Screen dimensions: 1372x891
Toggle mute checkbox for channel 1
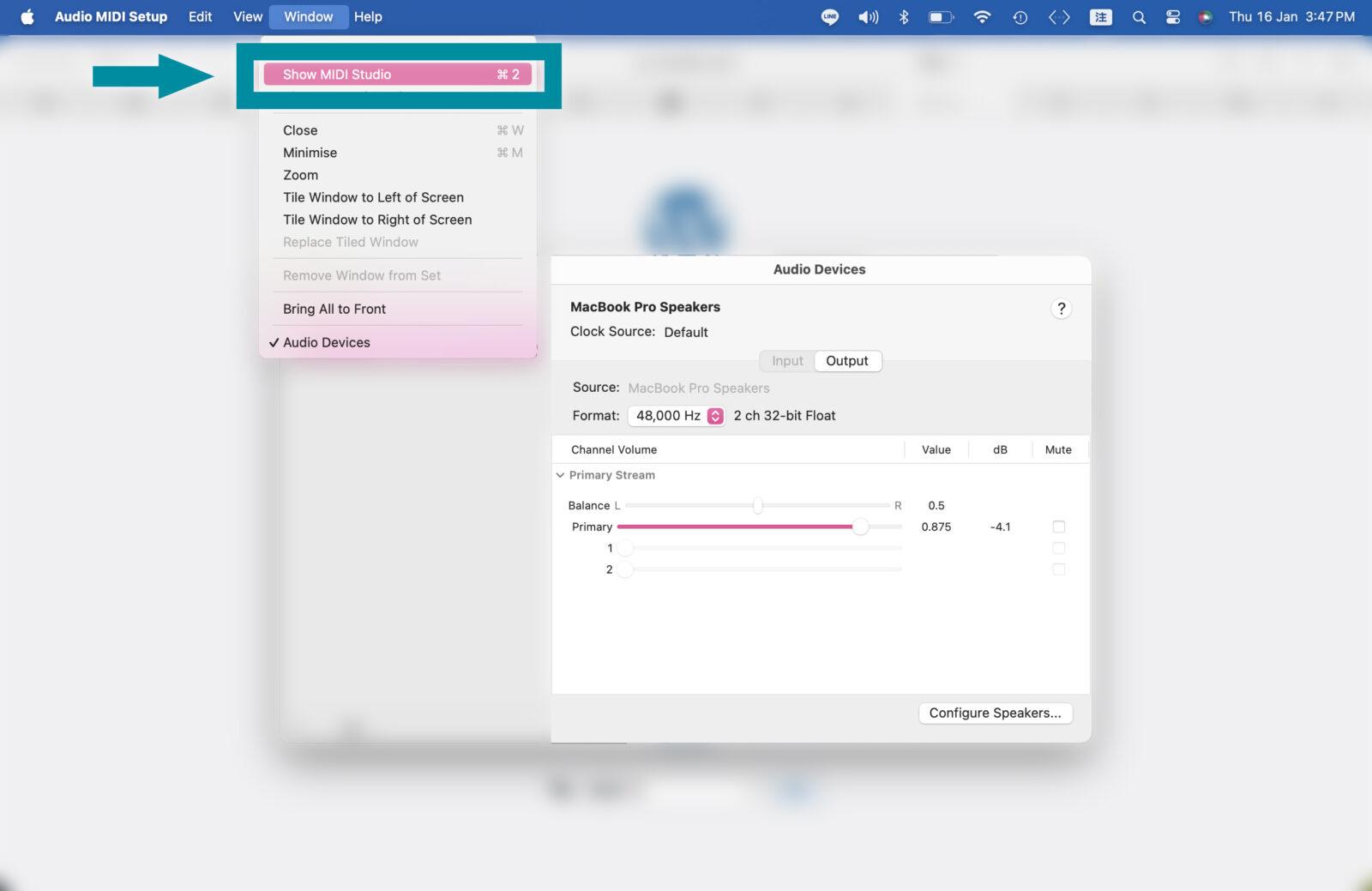pos(1058,548)
